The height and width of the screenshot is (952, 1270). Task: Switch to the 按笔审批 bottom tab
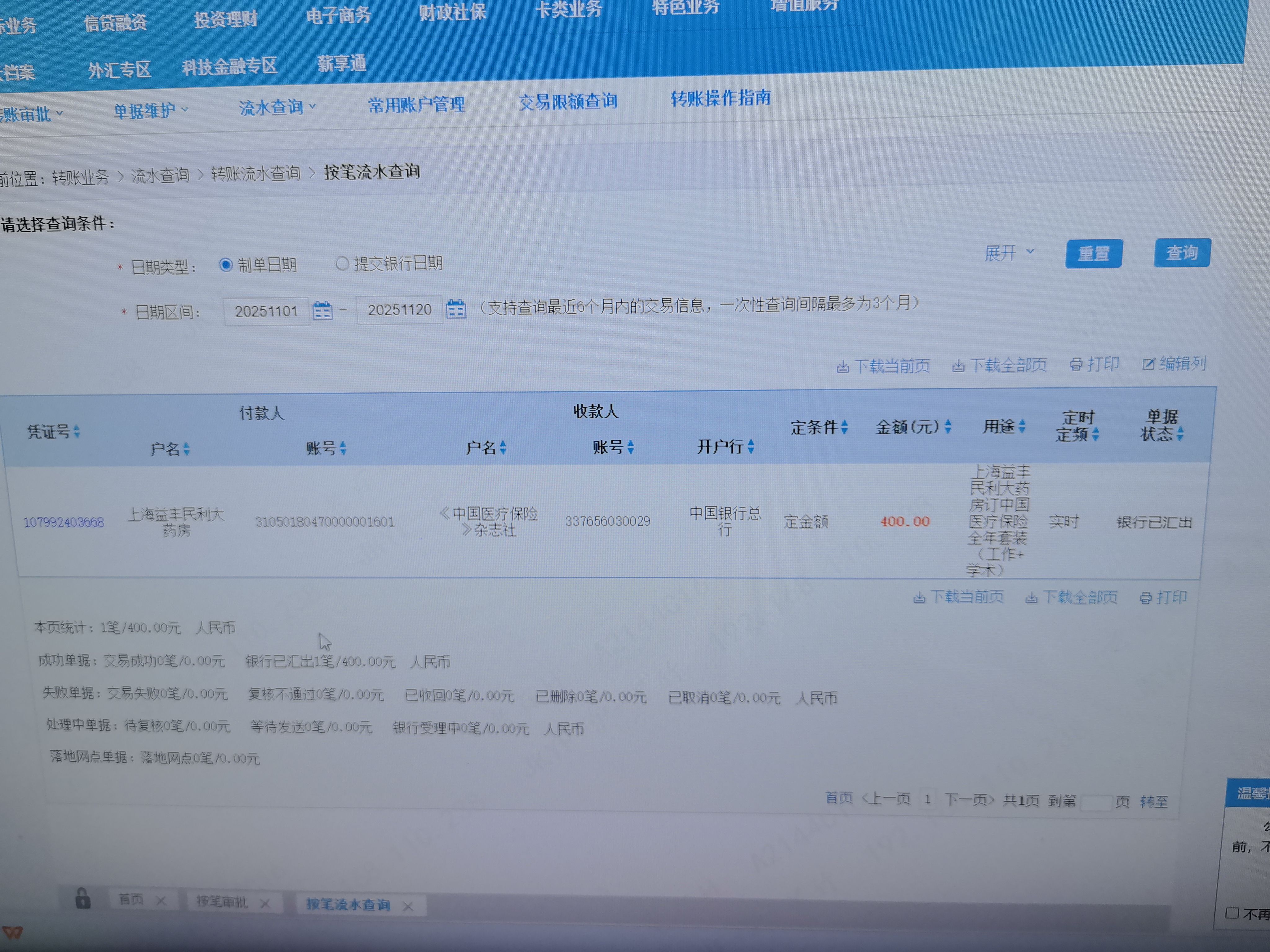(x=223, y=901)
